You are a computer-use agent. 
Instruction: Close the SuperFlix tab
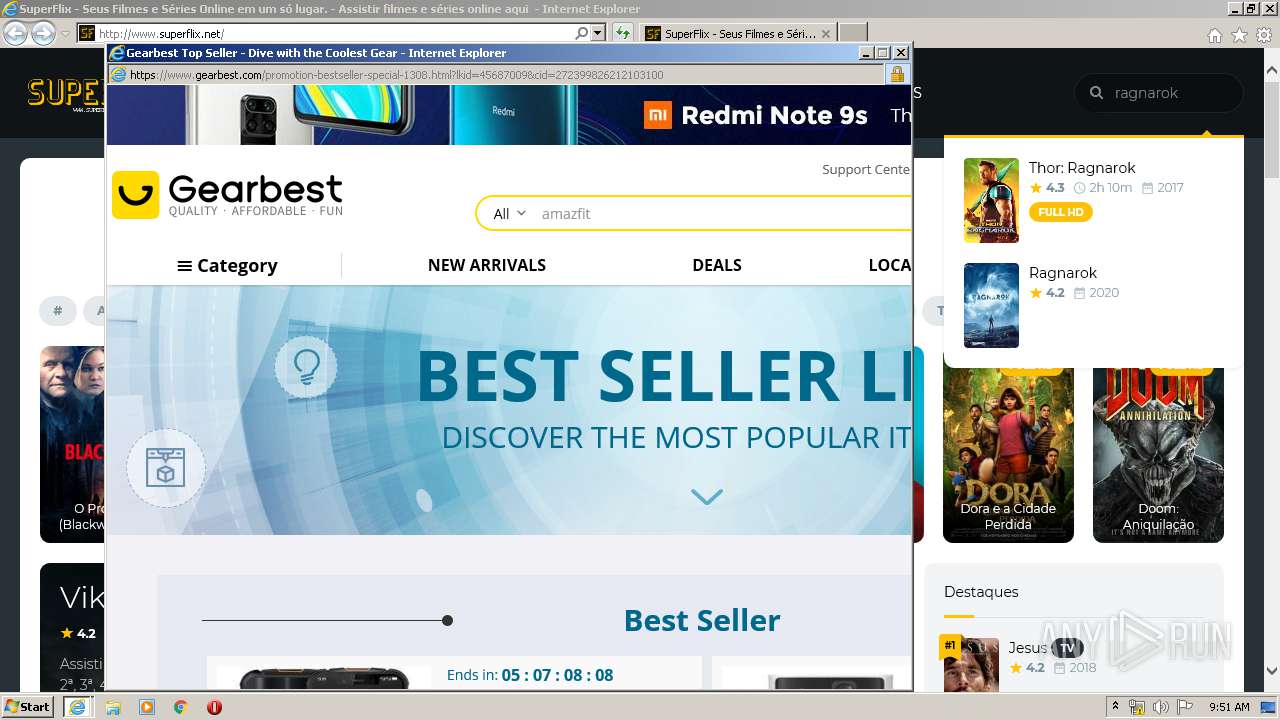pyautogui.click(x=826, y=33)
